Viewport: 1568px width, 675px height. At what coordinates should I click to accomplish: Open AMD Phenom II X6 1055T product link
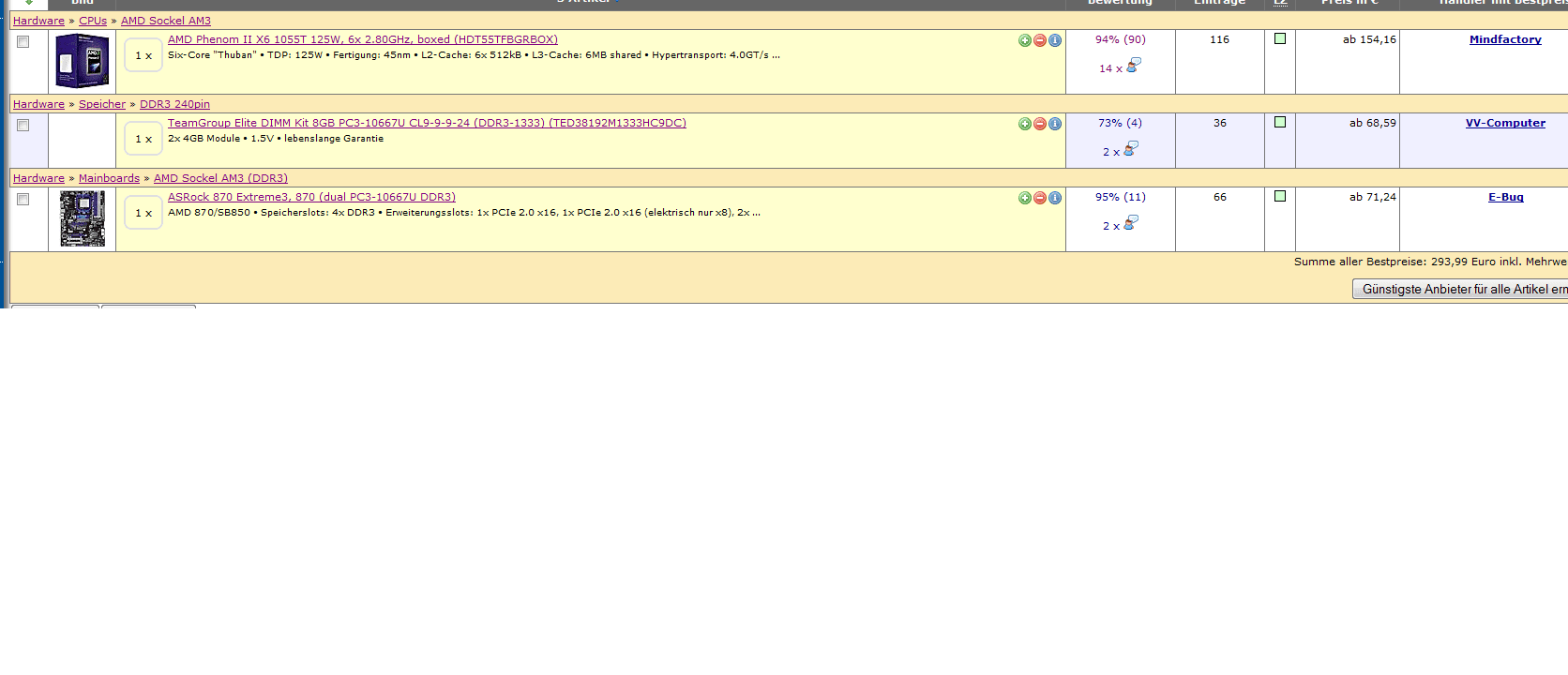(x=363, y=39)
